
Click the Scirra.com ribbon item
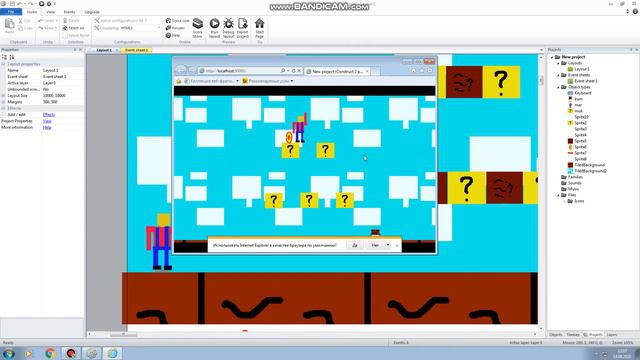(177, 20)
